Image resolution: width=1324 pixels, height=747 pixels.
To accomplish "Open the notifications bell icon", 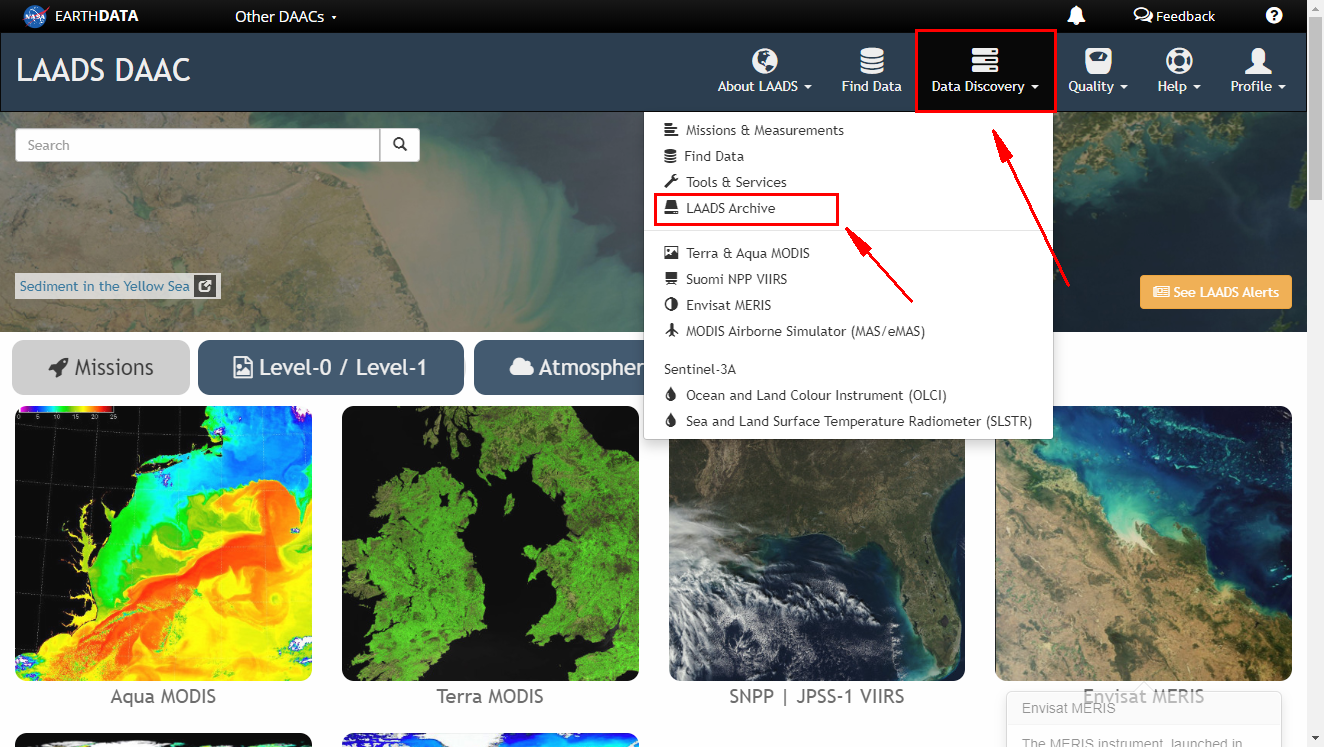I will pyautogui.click(x=1076, y=15).
